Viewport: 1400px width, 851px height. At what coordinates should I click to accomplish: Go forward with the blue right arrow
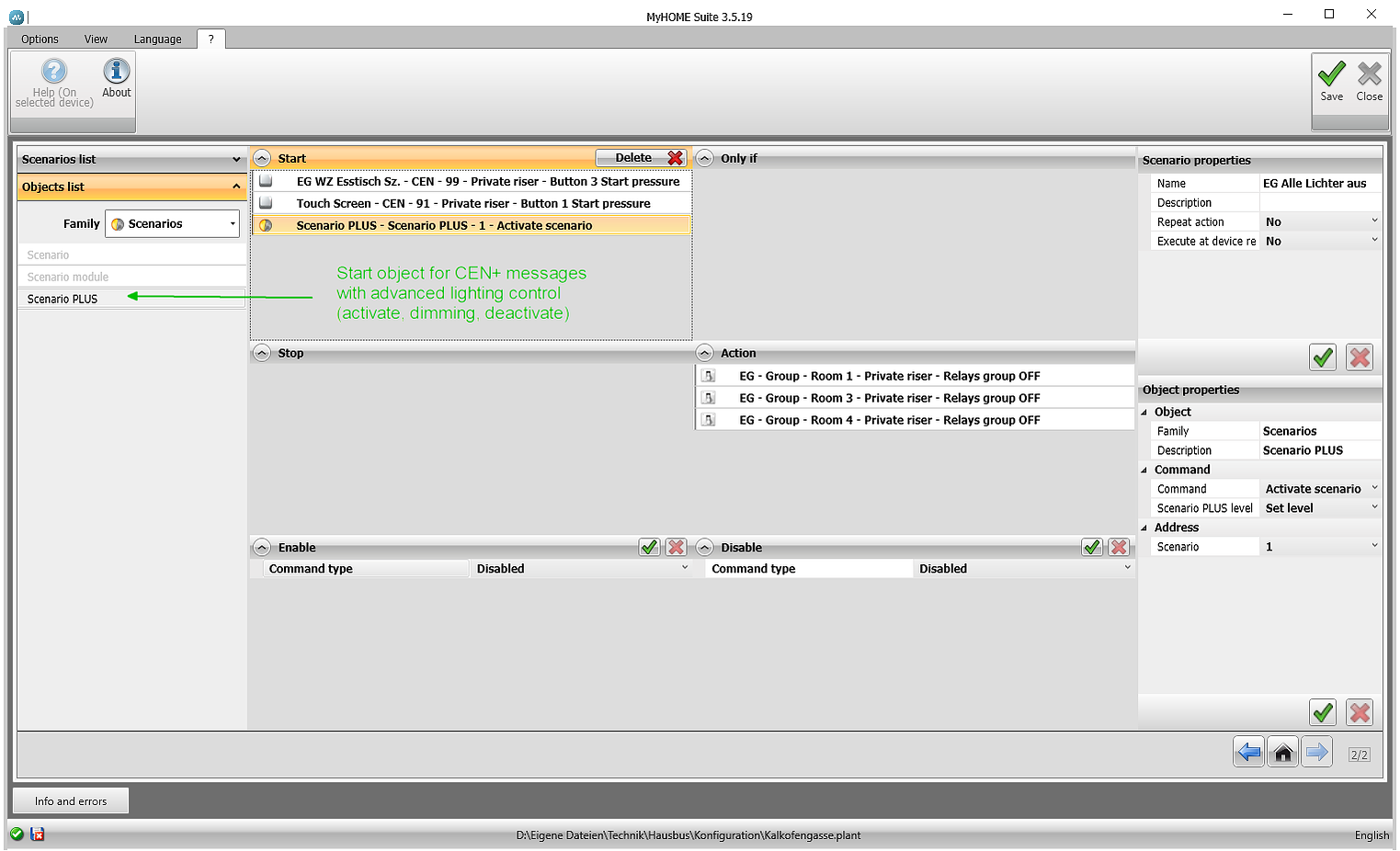(1317, 753)
